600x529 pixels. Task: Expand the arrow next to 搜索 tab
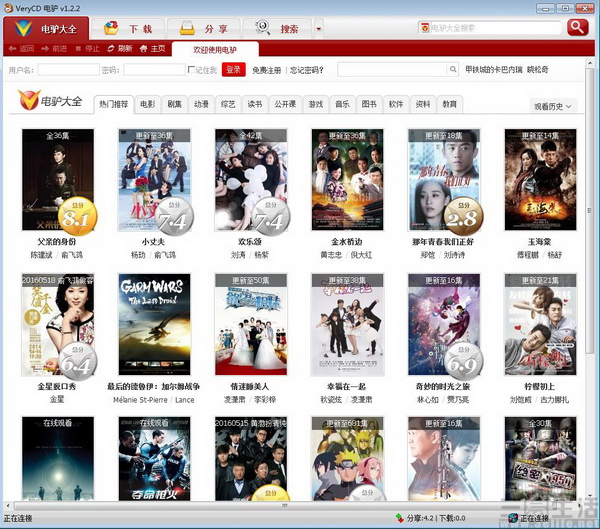(x=318, y=29)
